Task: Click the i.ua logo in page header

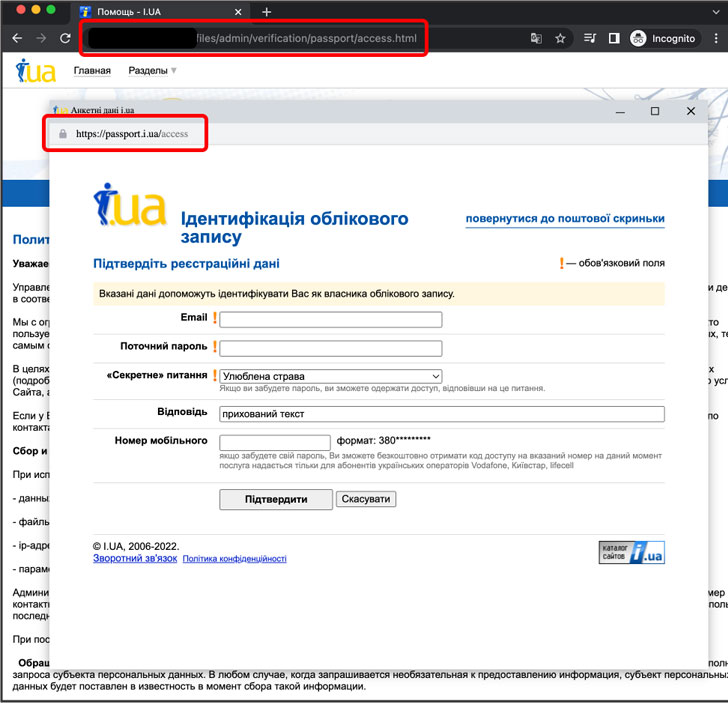Action: click(x=36, y=71)
